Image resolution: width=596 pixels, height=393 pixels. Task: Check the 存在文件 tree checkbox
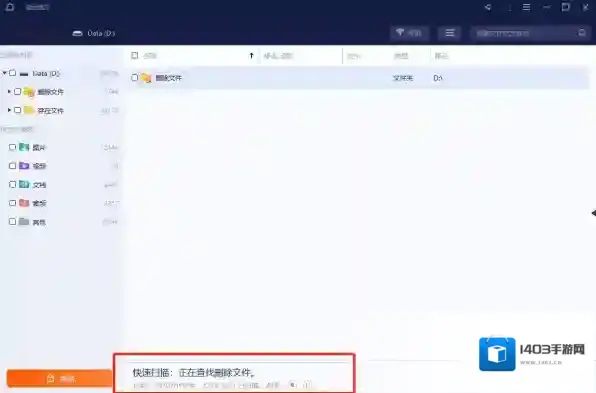17,110
